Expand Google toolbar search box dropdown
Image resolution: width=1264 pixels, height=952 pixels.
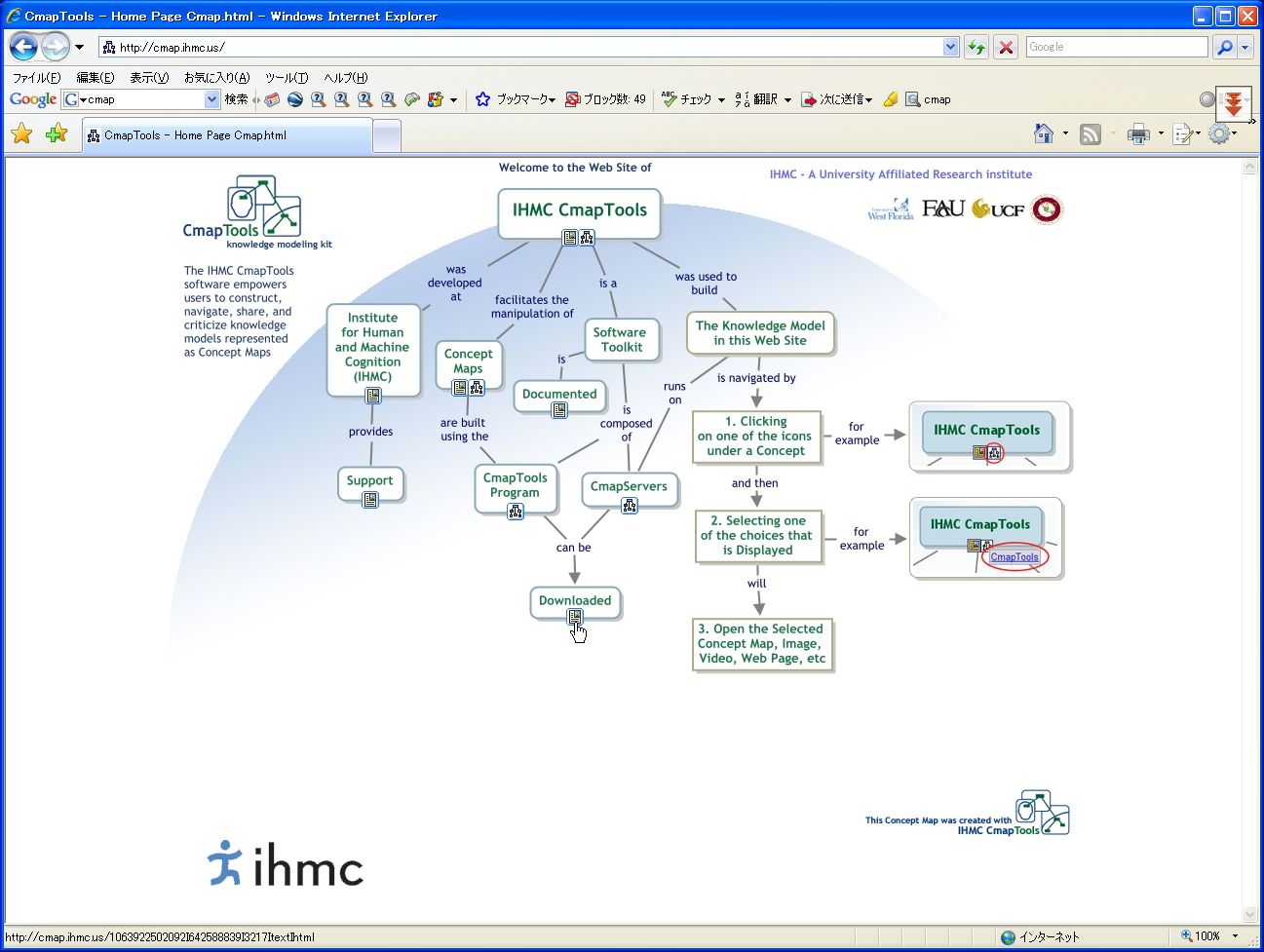click(212, 99)
